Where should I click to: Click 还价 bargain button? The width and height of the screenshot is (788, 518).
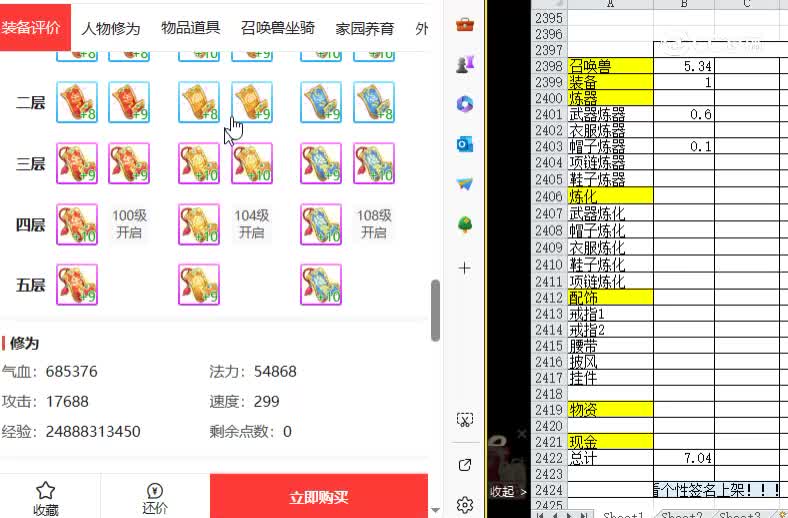(x=155, y=498)
